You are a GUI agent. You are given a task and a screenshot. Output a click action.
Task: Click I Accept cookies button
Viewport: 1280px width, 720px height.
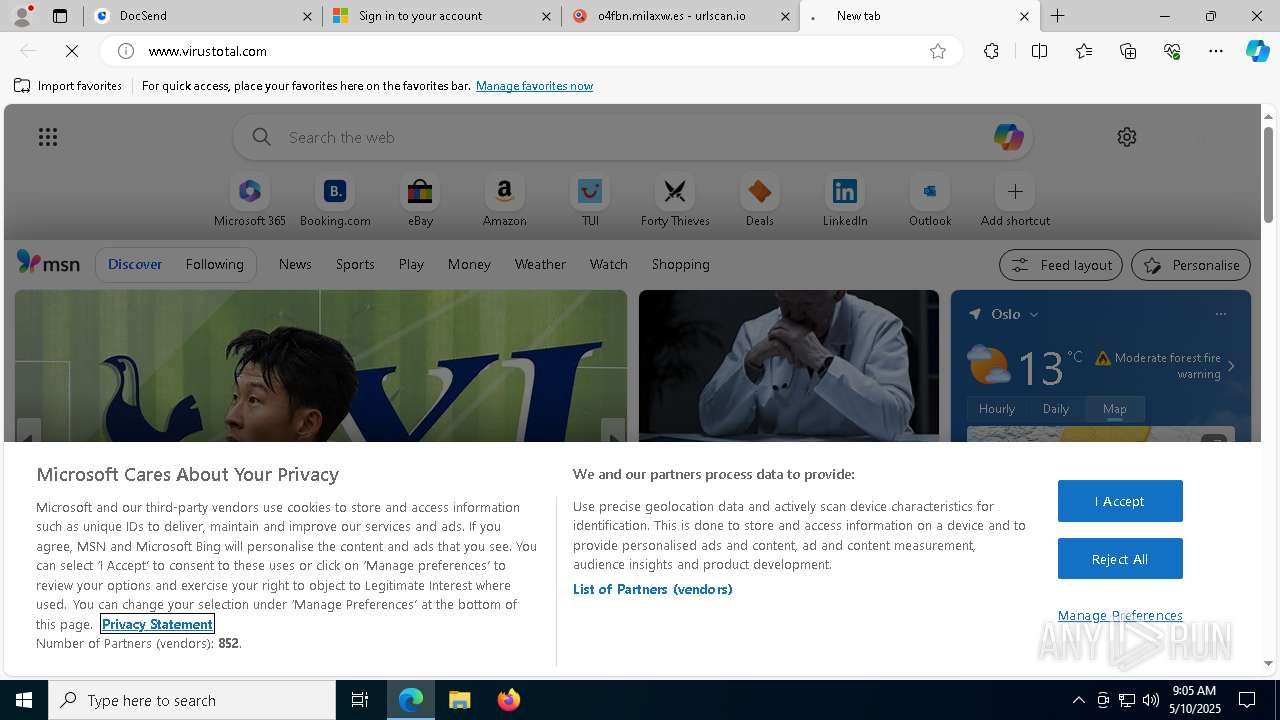1120,501
